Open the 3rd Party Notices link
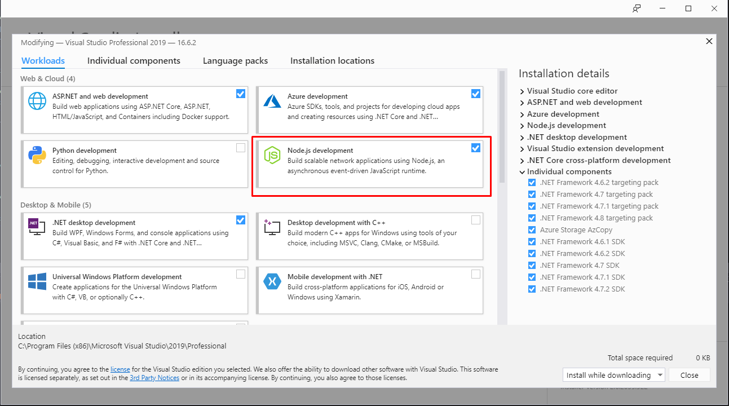Viewport: 729px width, 406px height. (154, 378)
